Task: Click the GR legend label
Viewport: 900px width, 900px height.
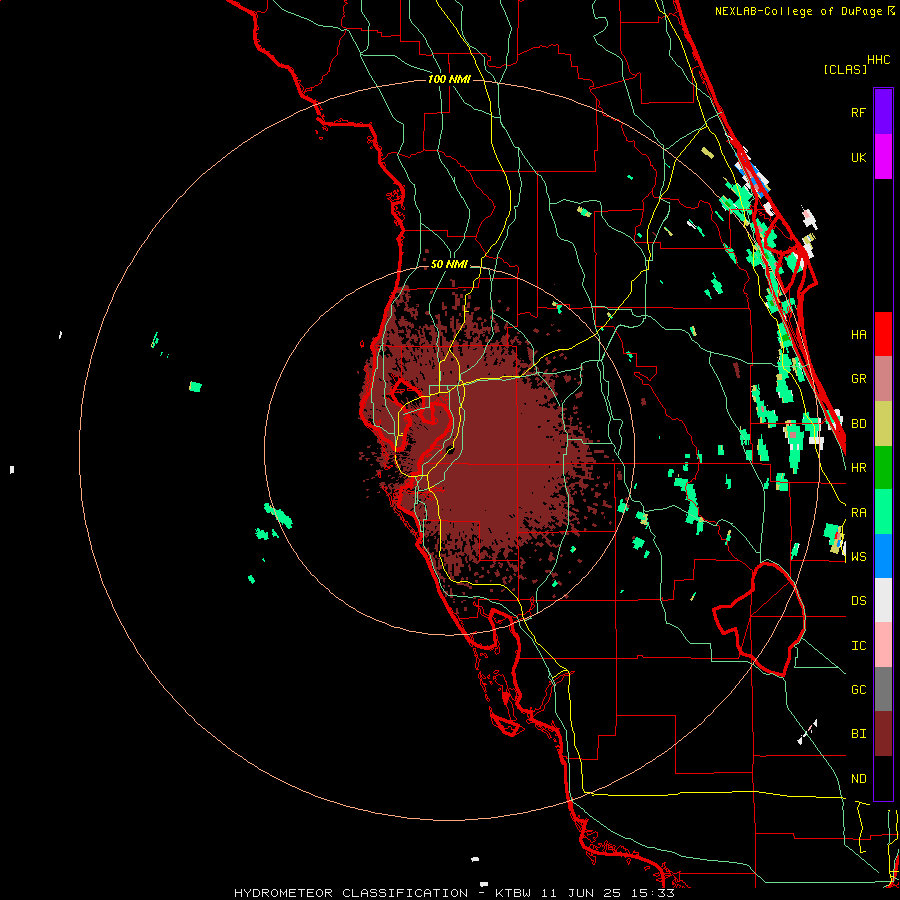Action: [858, 379]
